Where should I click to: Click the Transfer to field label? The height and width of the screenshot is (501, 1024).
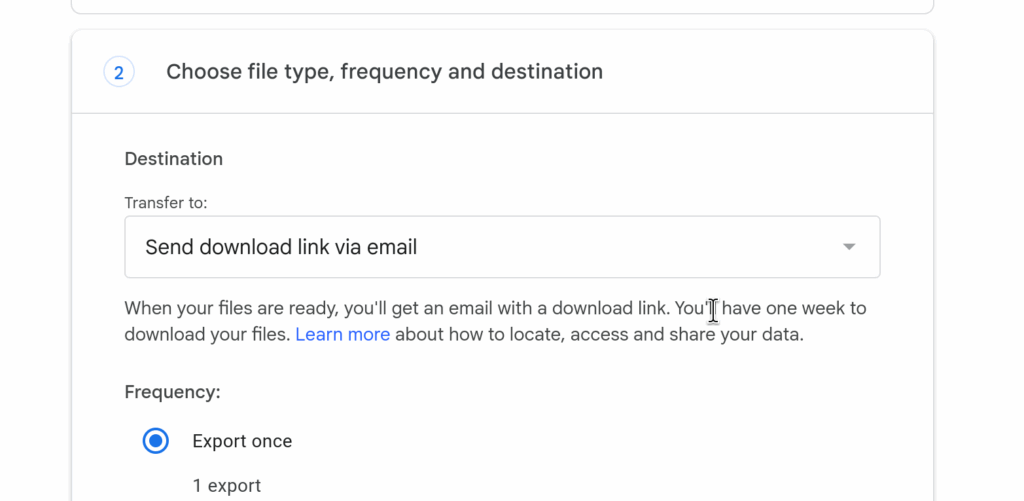tap(166, 203)
